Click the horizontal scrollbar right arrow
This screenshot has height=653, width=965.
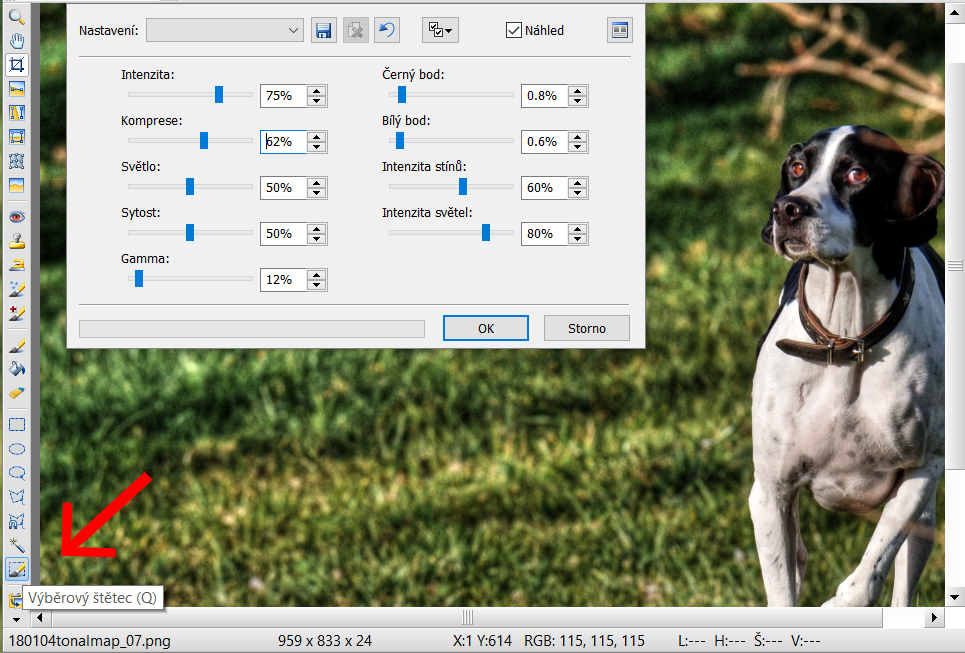pos(934,617)
